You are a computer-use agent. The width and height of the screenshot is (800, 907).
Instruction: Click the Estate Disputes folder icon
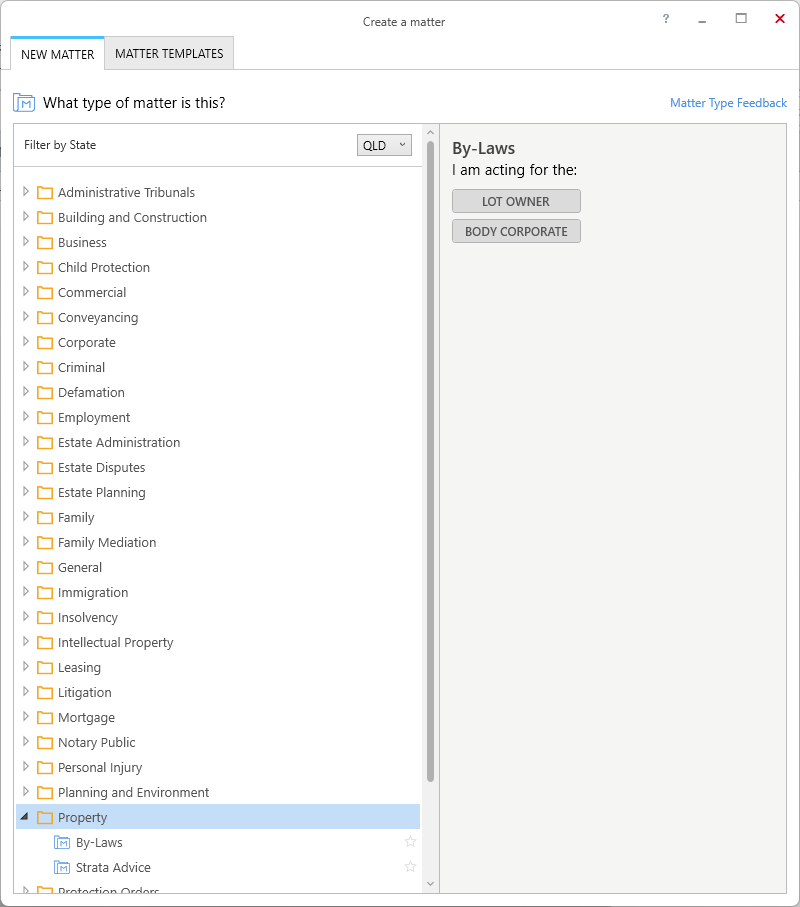[x=45, y=467]
